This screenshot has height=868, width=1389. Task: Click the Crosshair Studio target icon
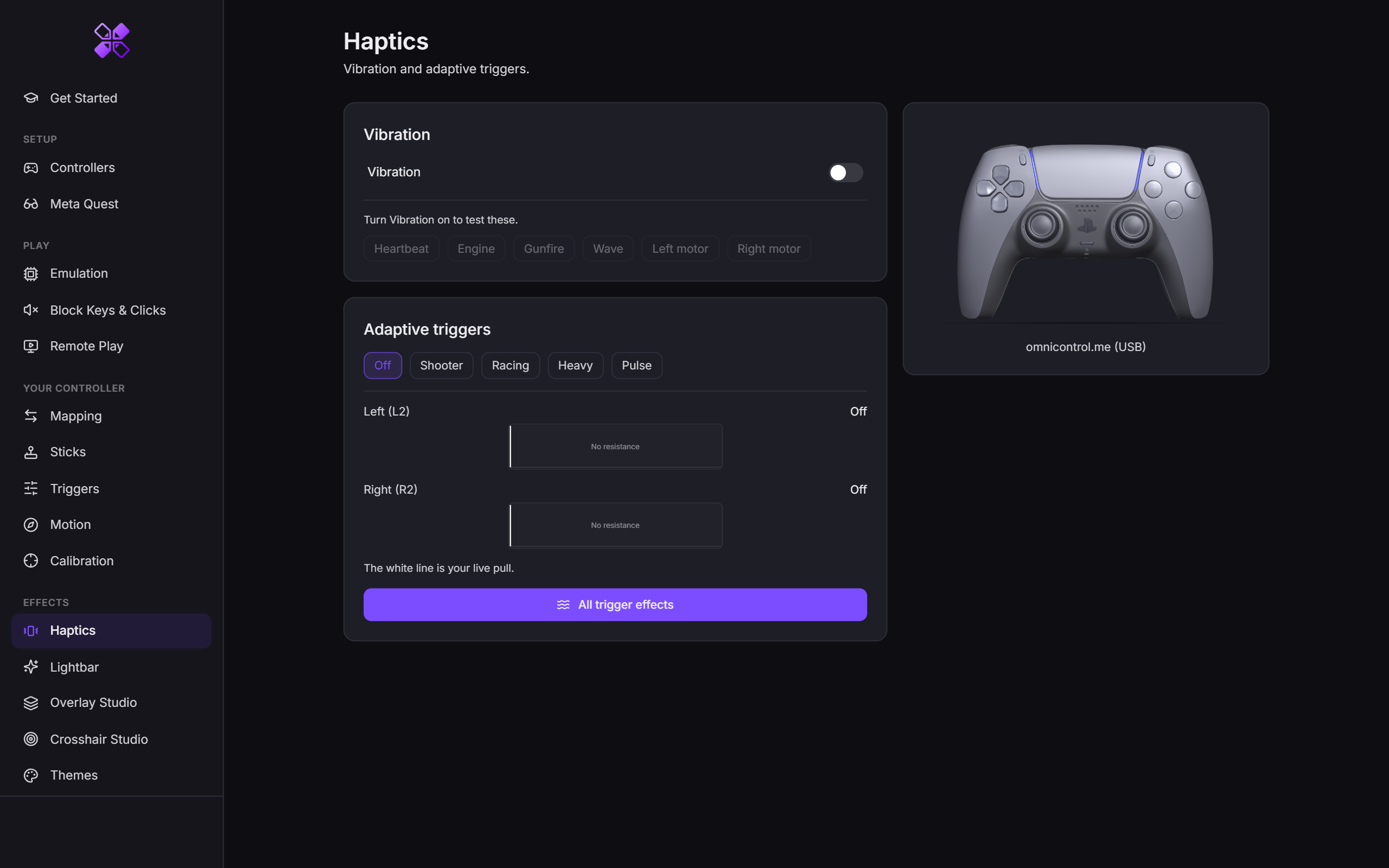pos(31,739)
